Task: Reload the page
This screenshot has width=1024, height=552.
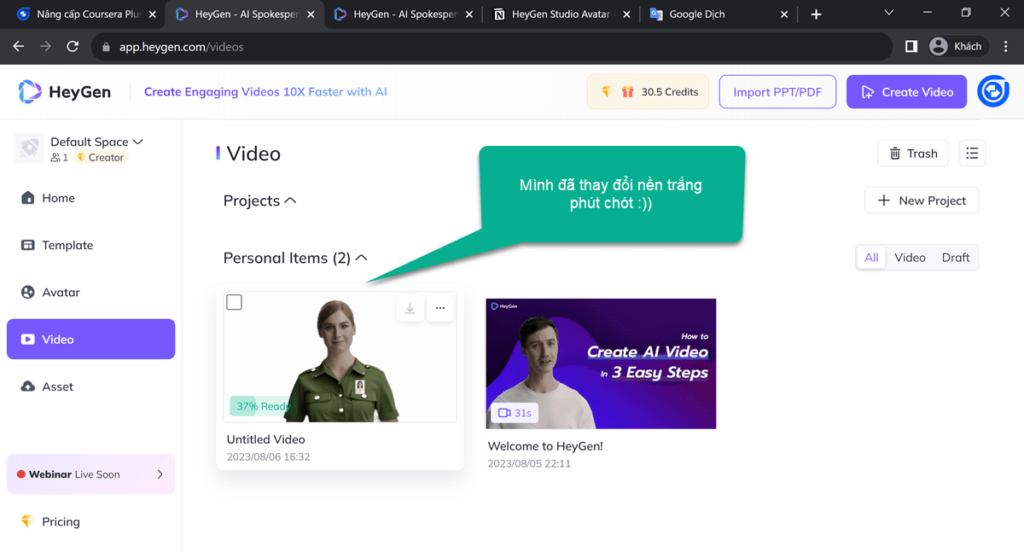Action: coord(72,46)
